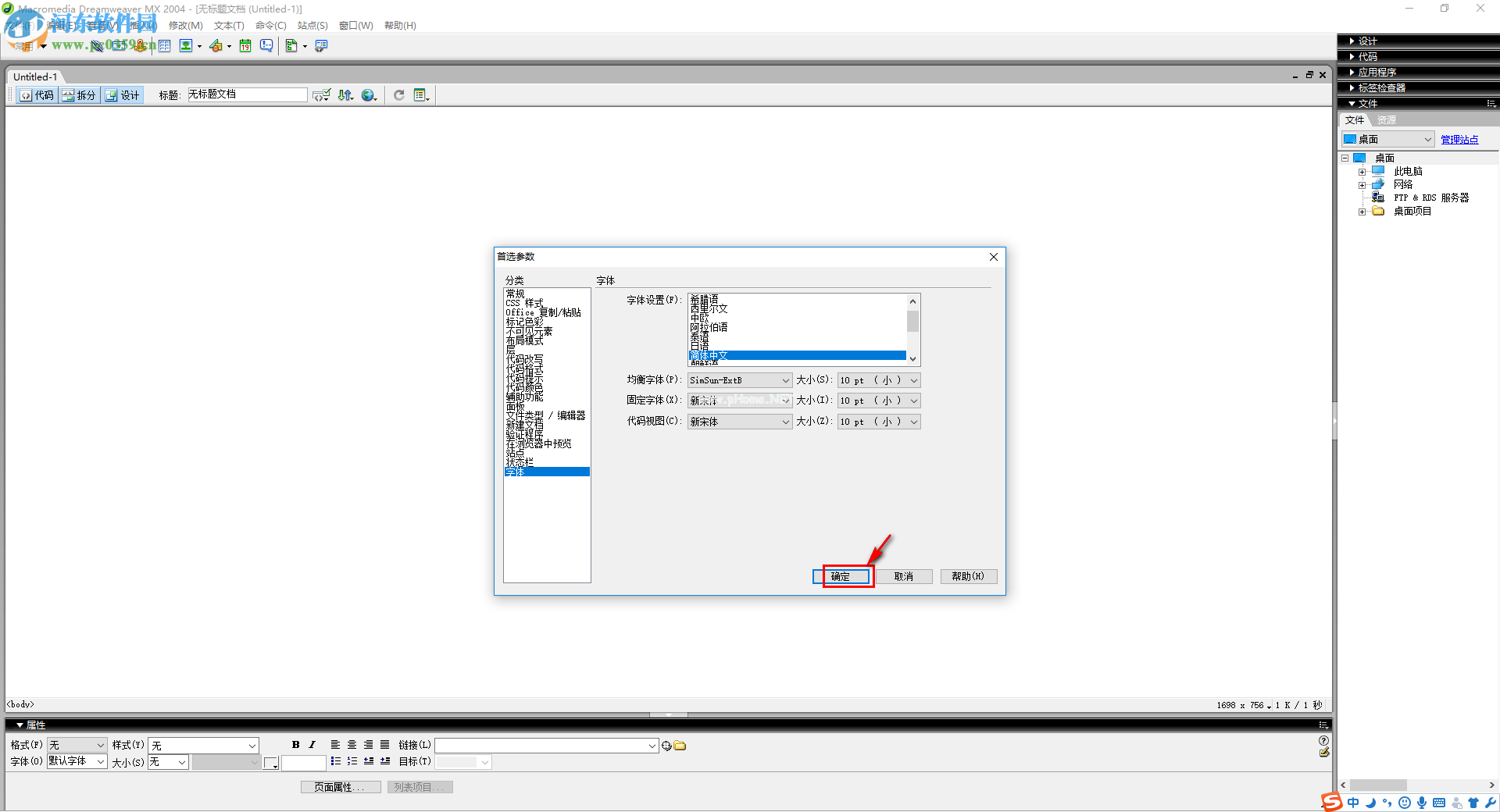Toggle bold formatting in the properties panel

point(296,745)
